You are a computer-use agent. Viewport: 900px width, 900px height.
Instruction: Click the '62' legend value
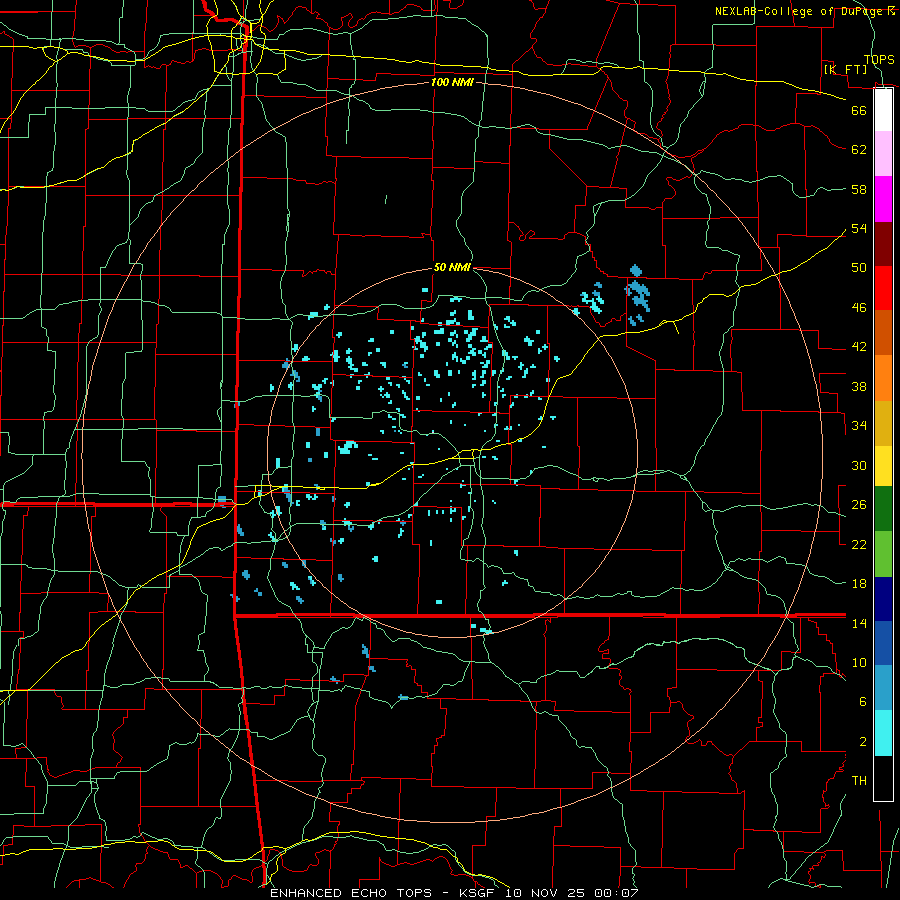(x=859, y=150)
